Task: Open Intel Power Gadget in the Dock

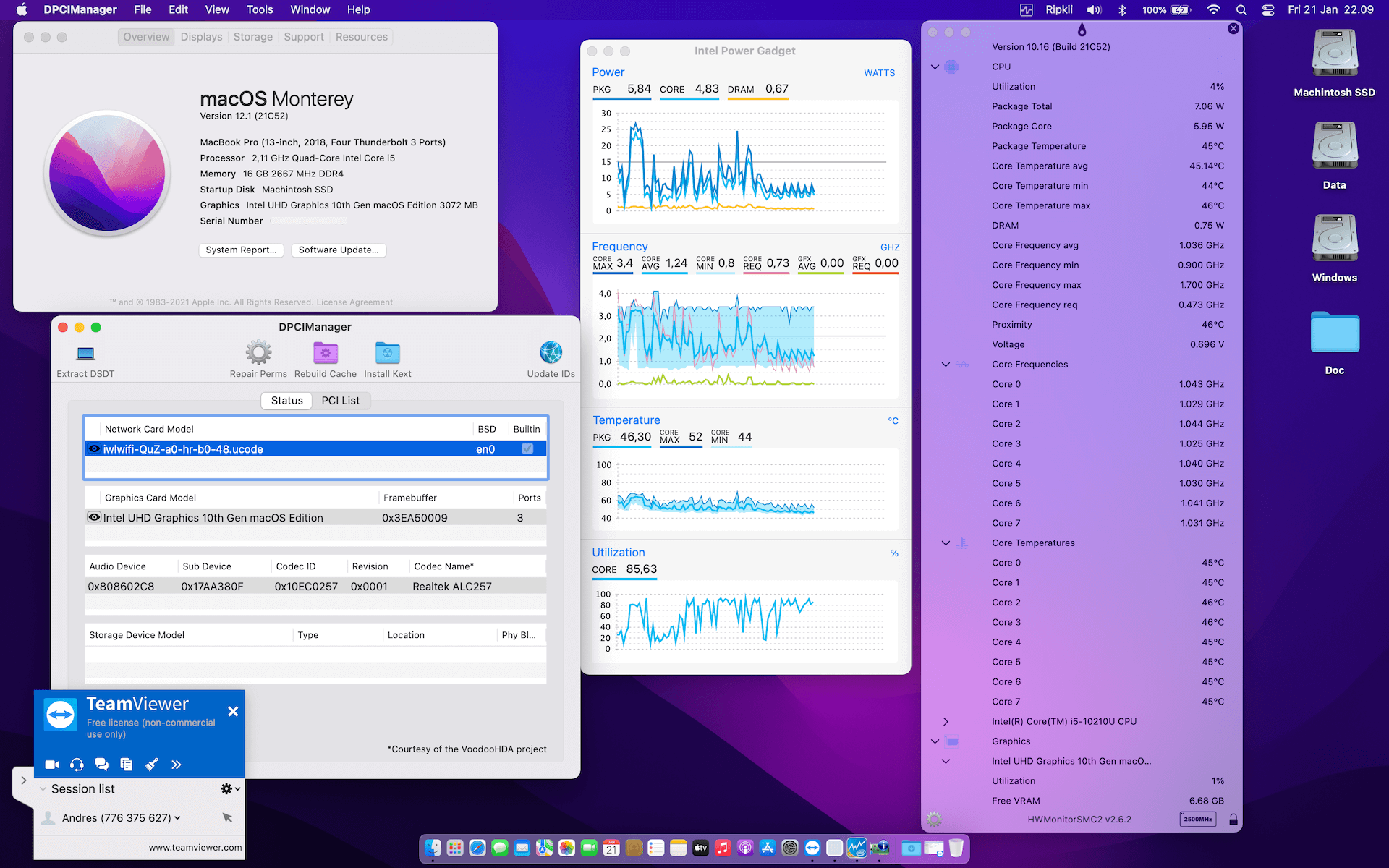Action: [x=857, y=848]
